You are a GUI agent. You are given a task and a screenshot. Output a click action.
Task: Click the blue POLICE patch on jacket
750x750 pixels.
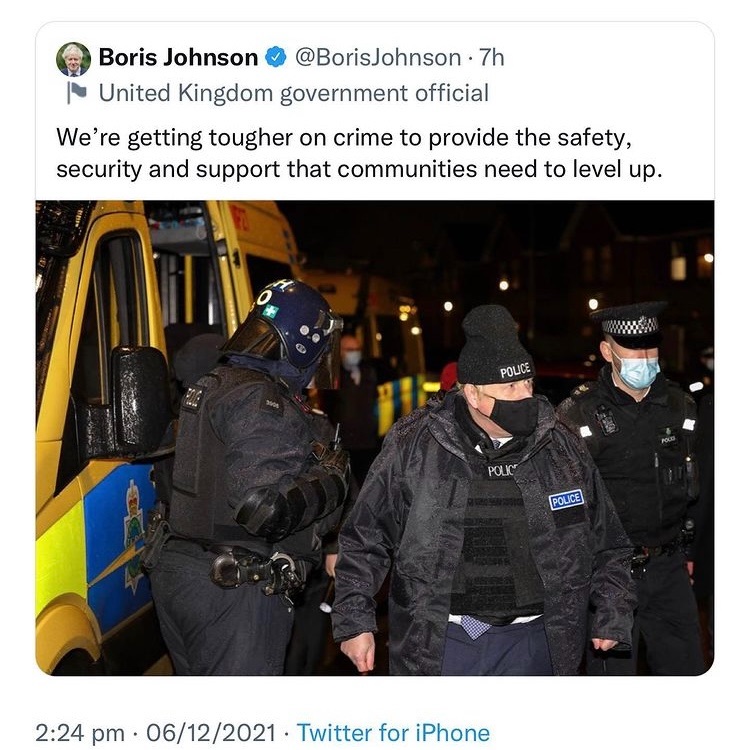click(x=566, y=500)
